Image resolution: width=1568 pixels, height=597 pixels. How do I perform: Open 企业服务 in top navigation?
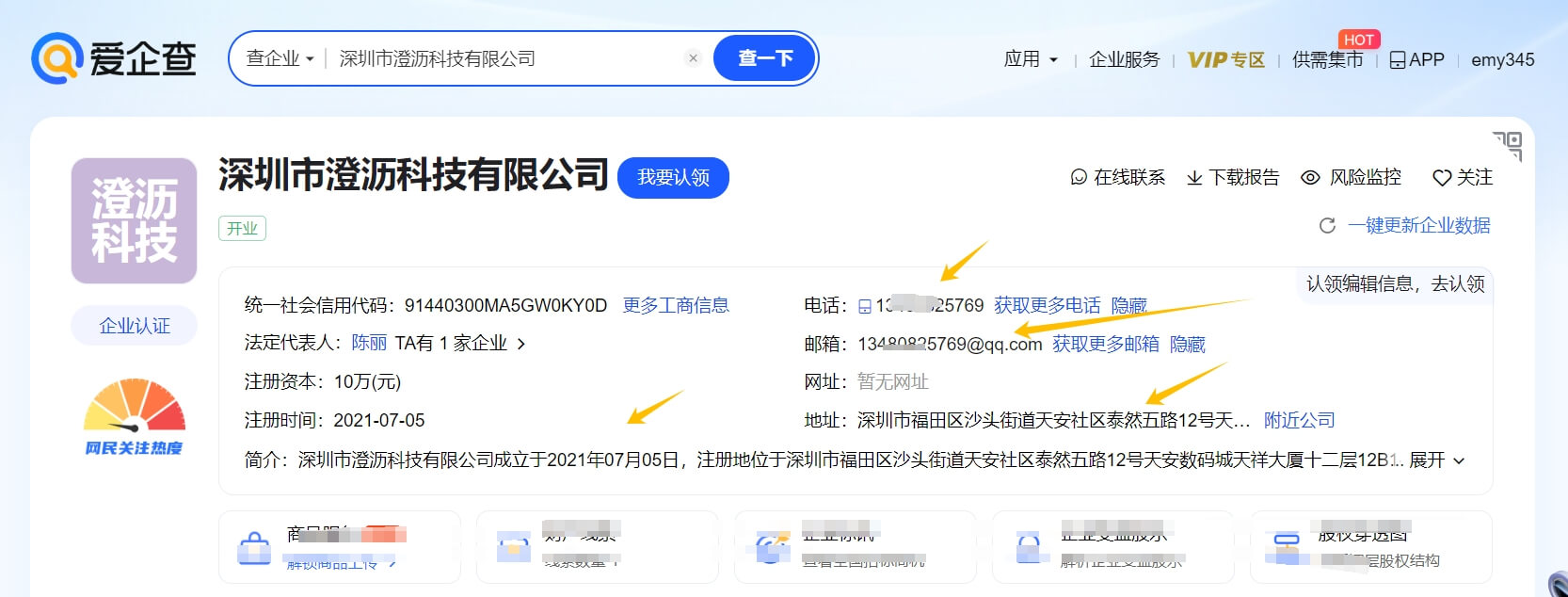(1124, 59)
